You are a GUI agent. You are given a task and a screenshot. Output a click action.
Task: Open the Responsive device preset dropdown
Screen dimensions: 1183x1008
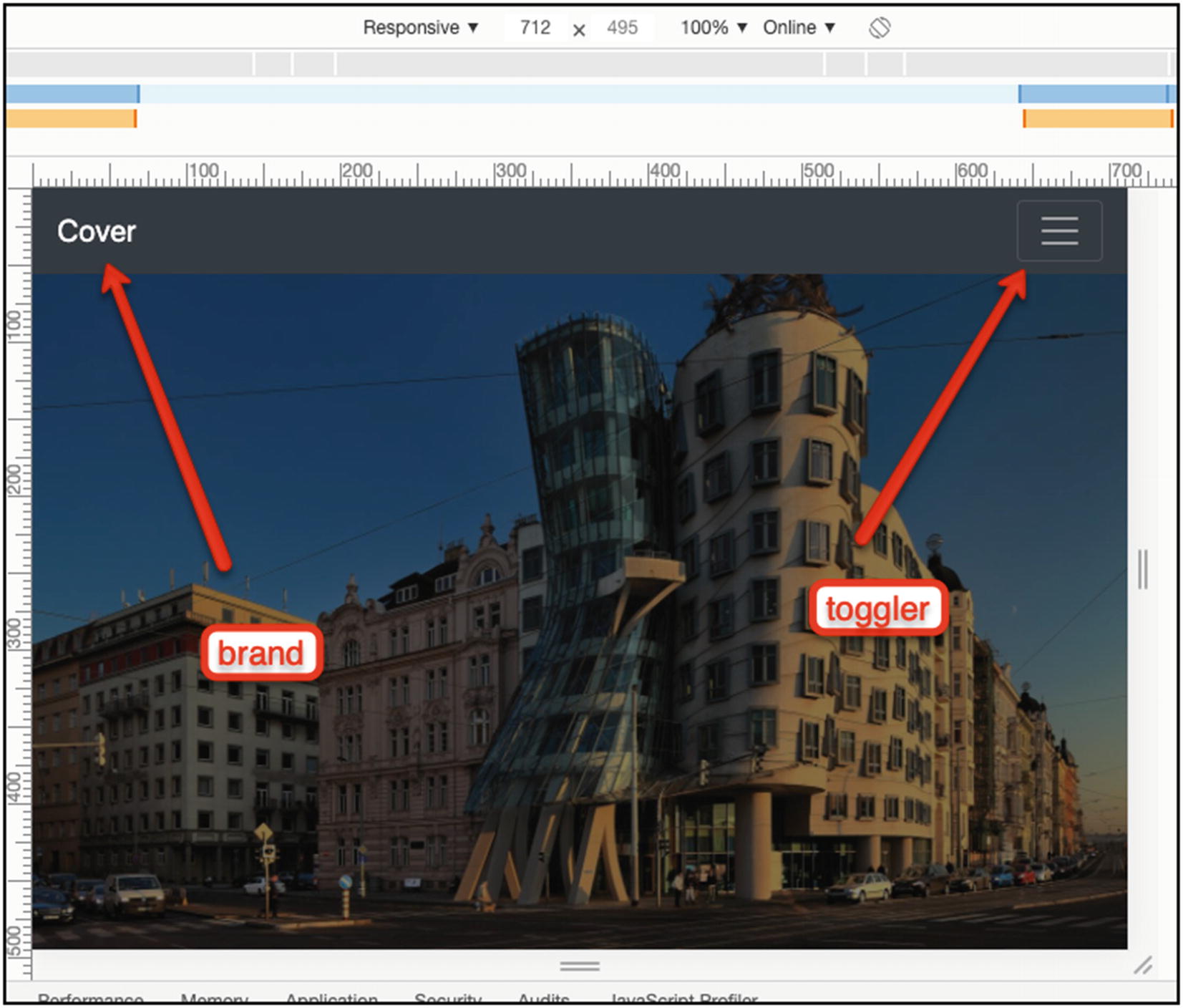click(x=419, y=27)
